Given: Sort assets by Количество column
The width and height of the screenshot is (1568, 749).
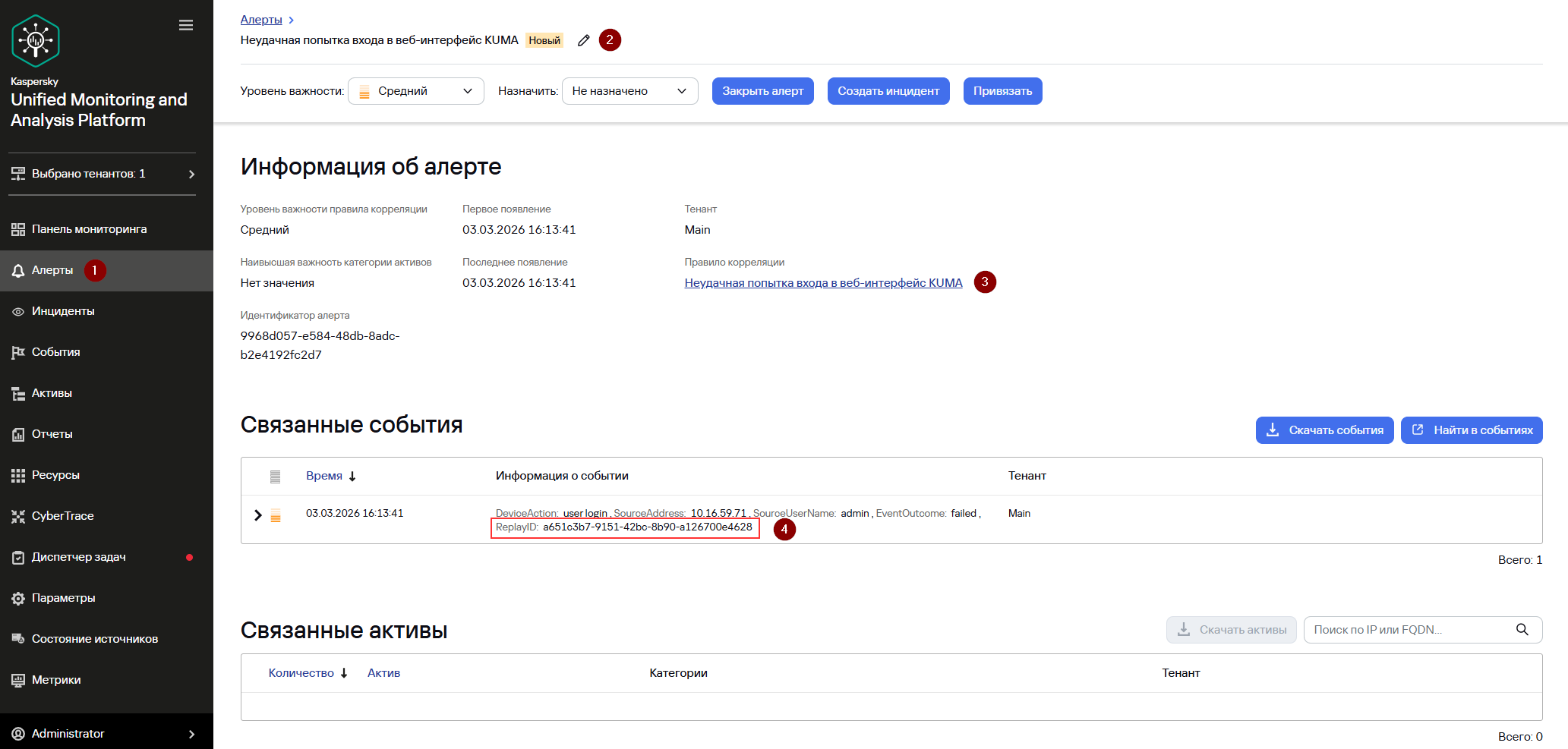Looking at the screenshot, I should coord(308,673).
